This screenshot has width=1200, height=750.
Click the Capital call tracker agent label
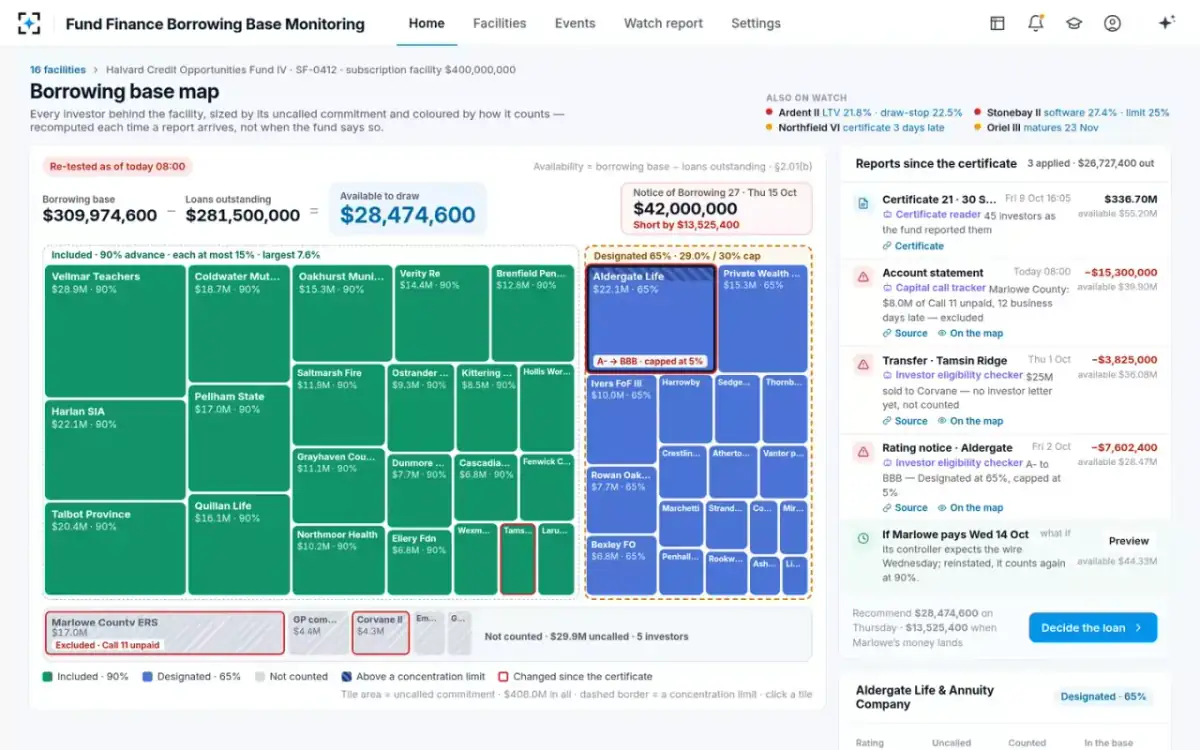click(x=933, y=288)
